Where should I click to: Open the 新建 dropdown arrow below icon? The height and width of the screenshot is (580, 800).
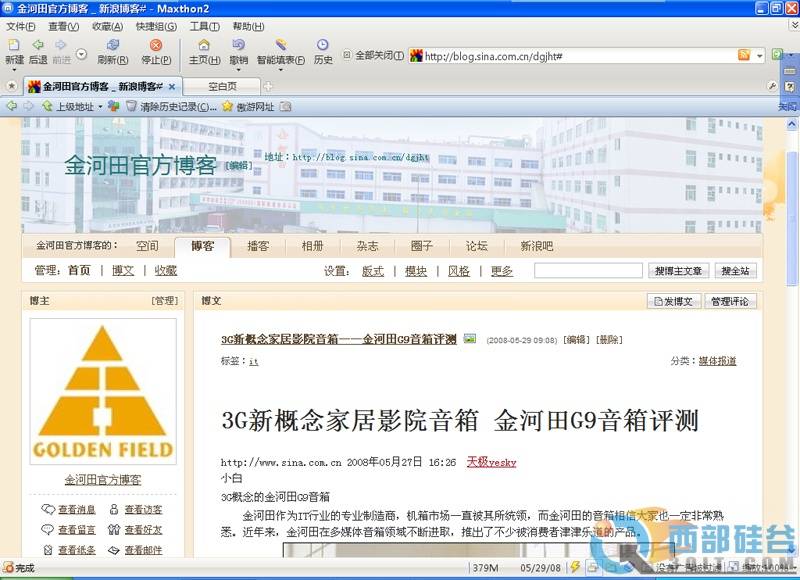coord(14,69)
